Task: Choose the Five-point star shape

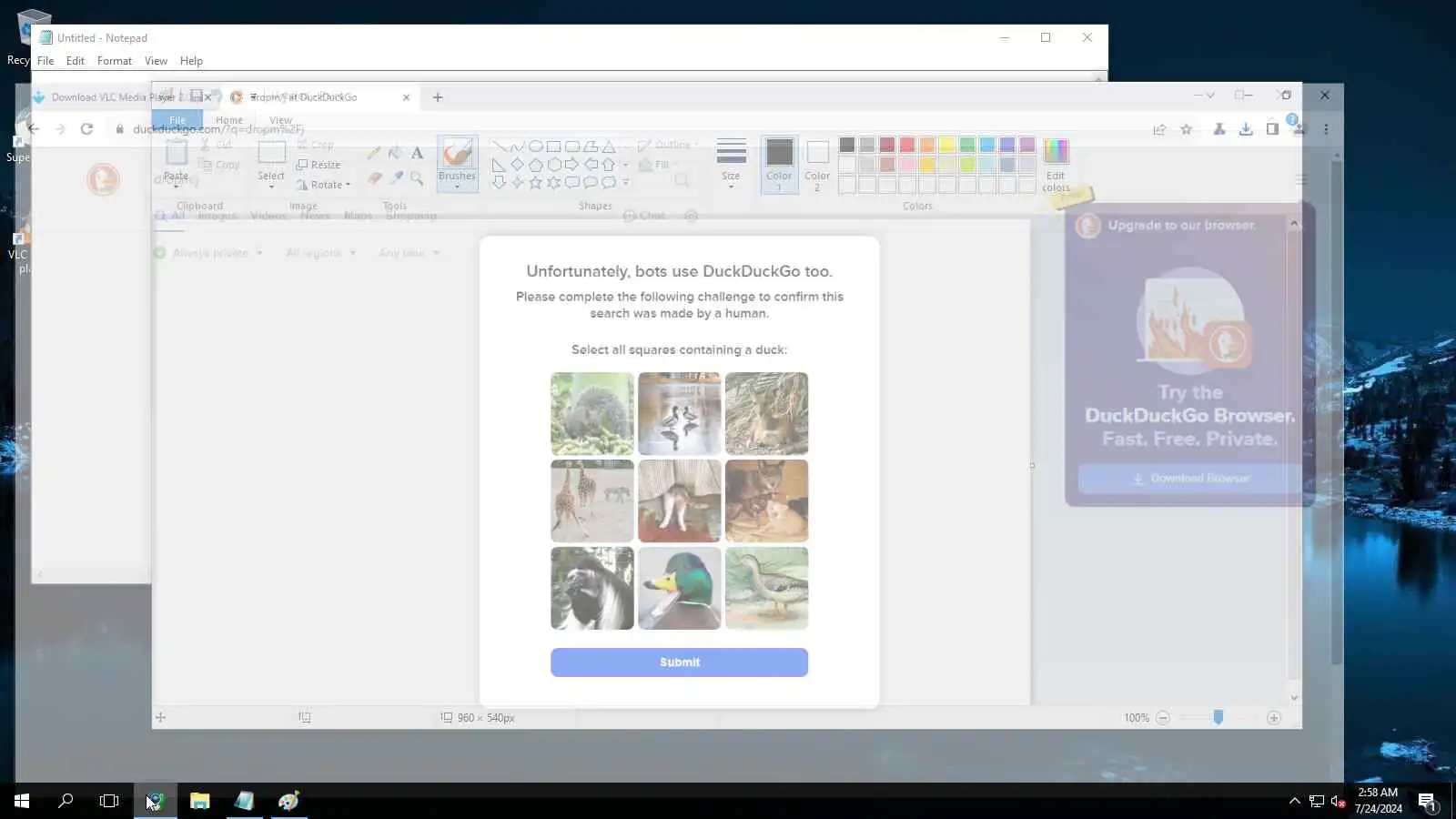Action: pos(535,183)
